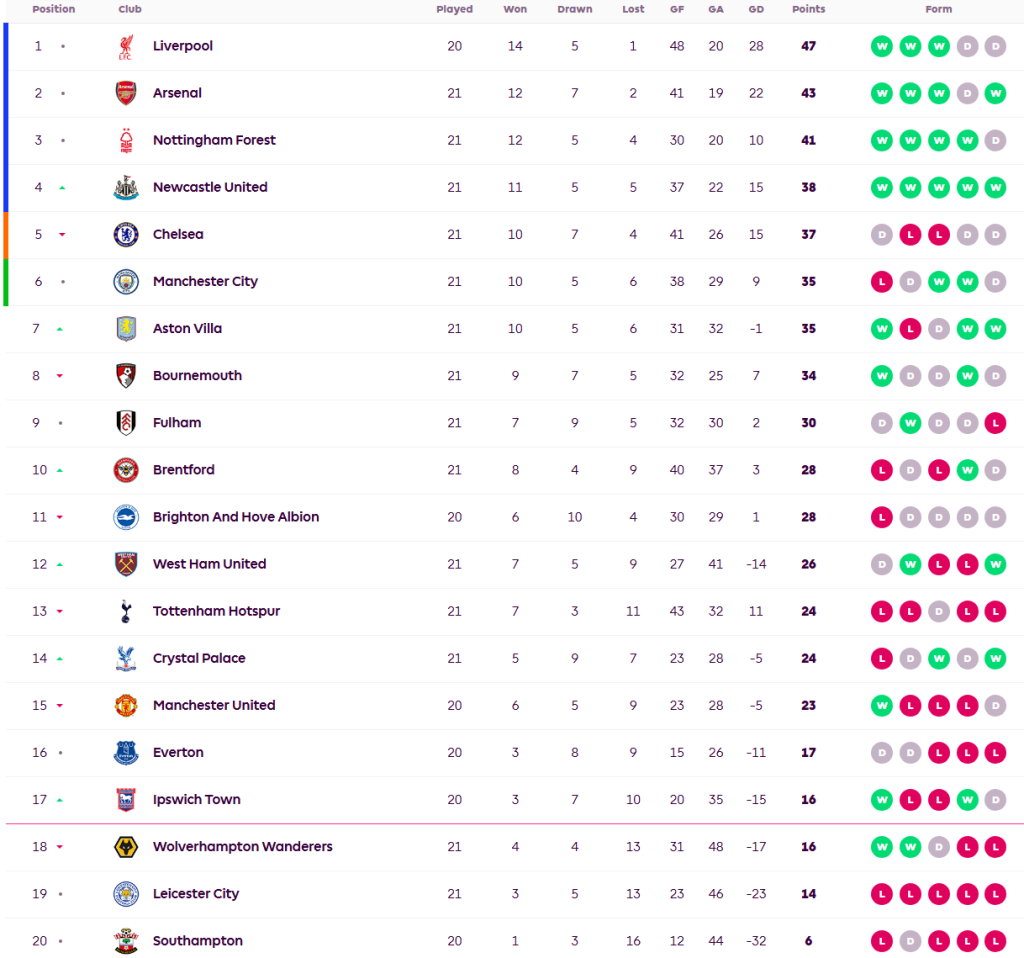
Task: Click the Liverpool club crest icon
Action: click(125, 46)
